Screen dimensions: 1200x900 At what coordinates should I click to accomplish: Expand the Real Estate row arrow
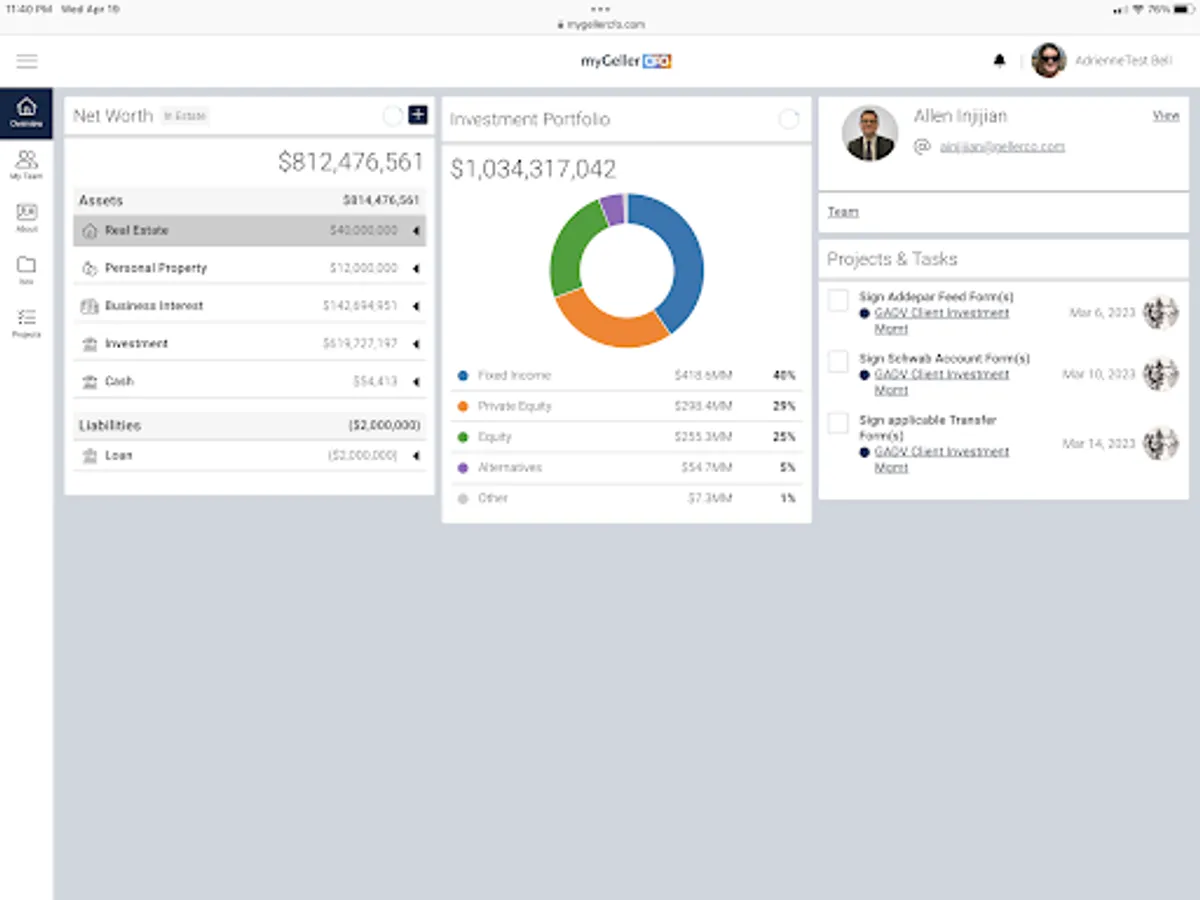416,230
